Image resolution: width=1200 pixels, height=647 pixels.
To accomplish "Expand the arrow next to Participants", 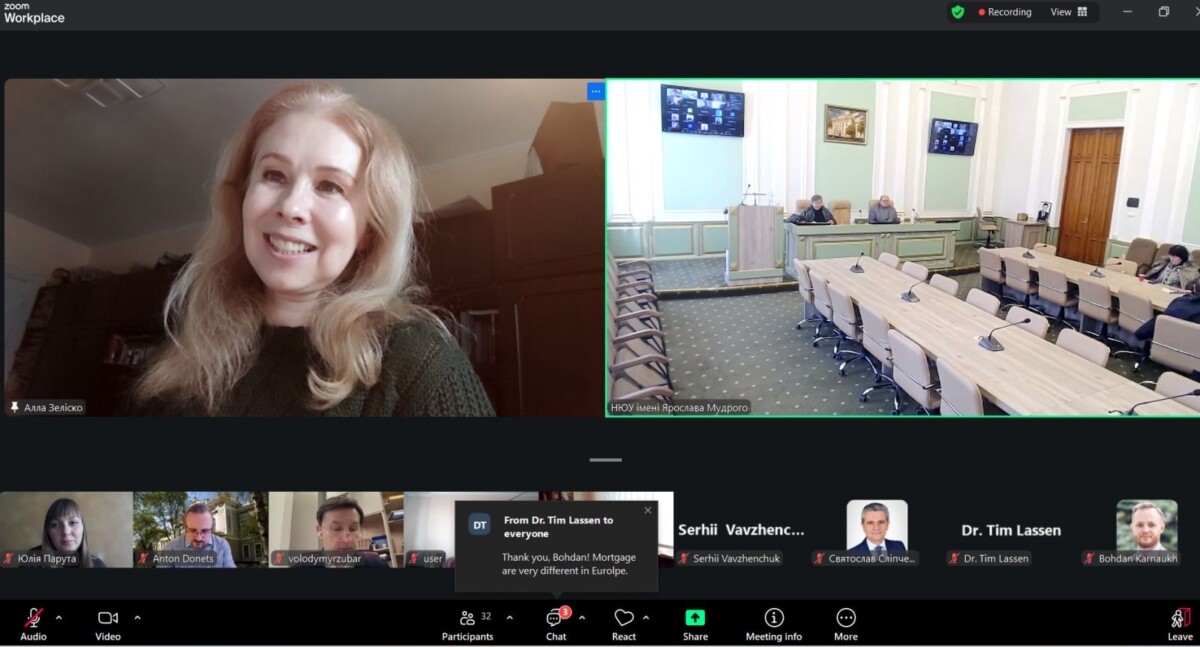I will [x=509, y=617].
